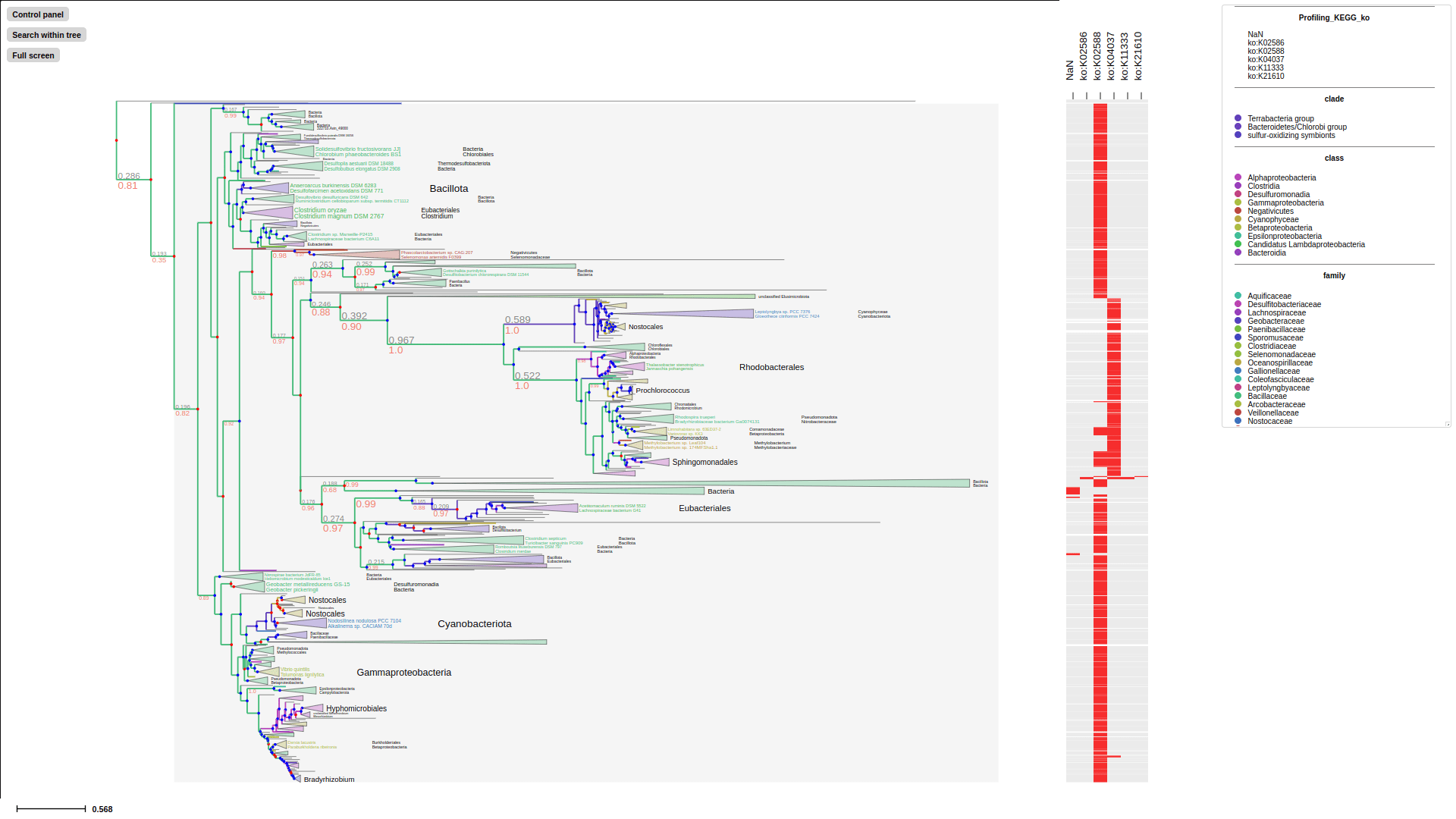Click ko:K21610 in the legend list
The width and height of the screenshot is (1456, 819).
click(x=1266, y=76)
